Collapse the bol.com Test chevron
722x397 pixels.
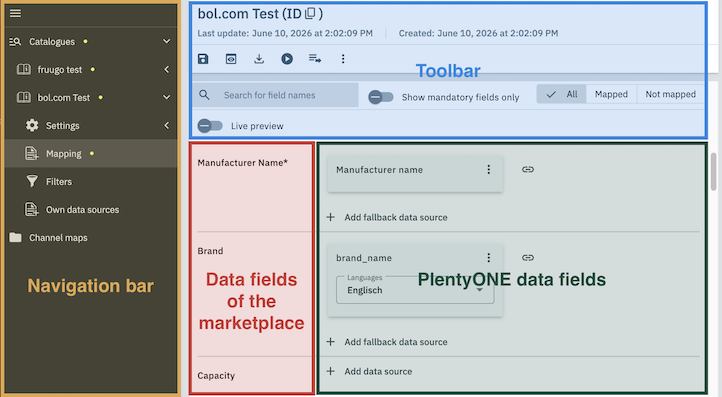tap(166, 98)
